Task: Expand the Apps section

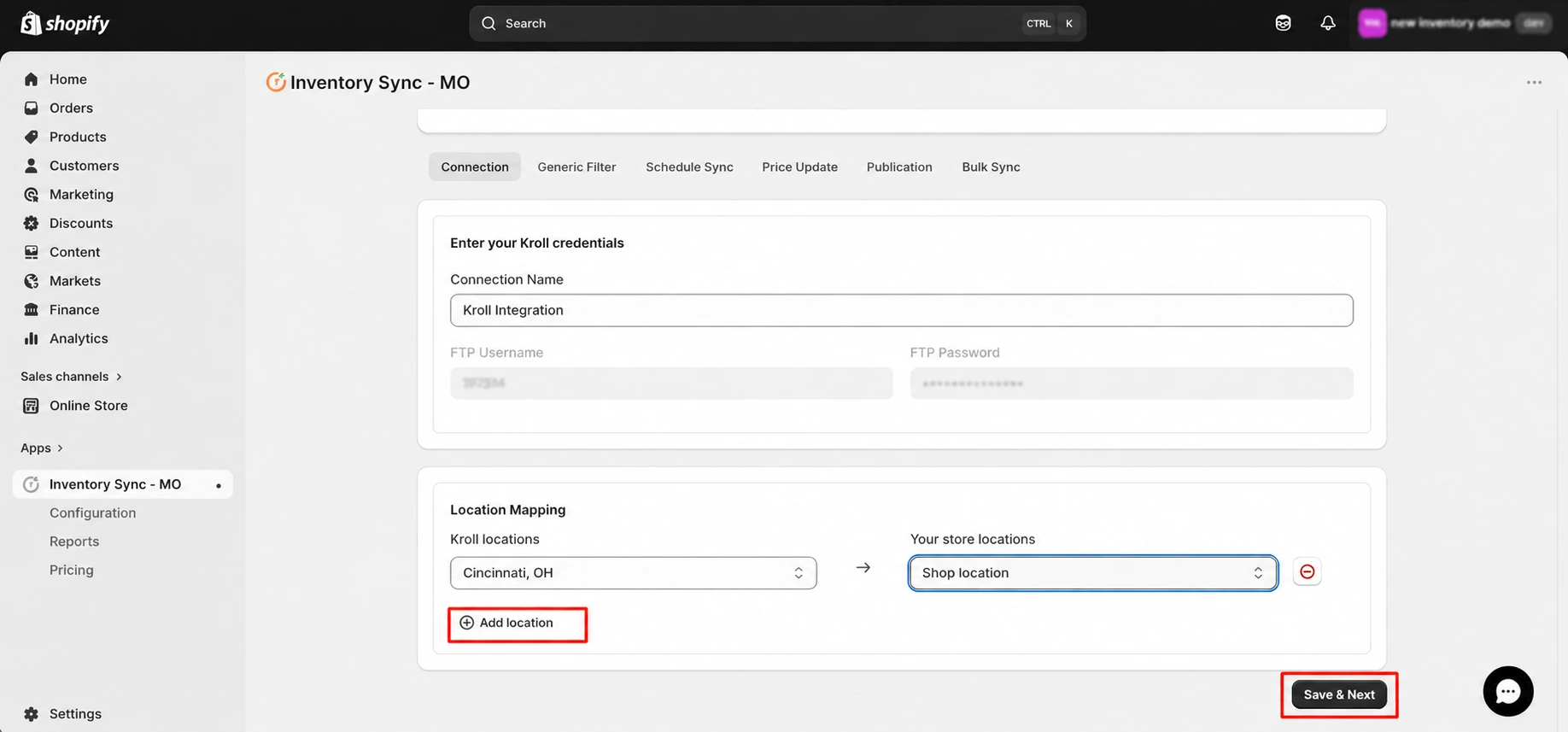Action: [42, 448]
